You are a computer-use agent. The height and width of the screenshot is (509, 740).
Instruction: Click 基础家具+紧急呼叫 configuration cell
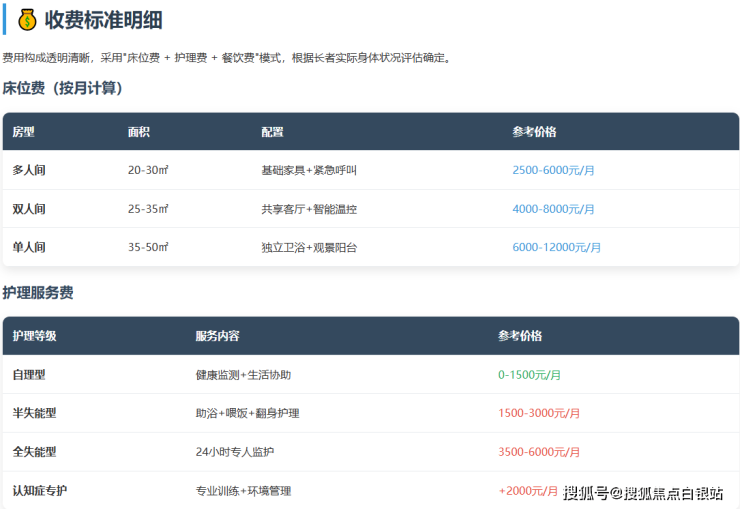pos(309,170)
